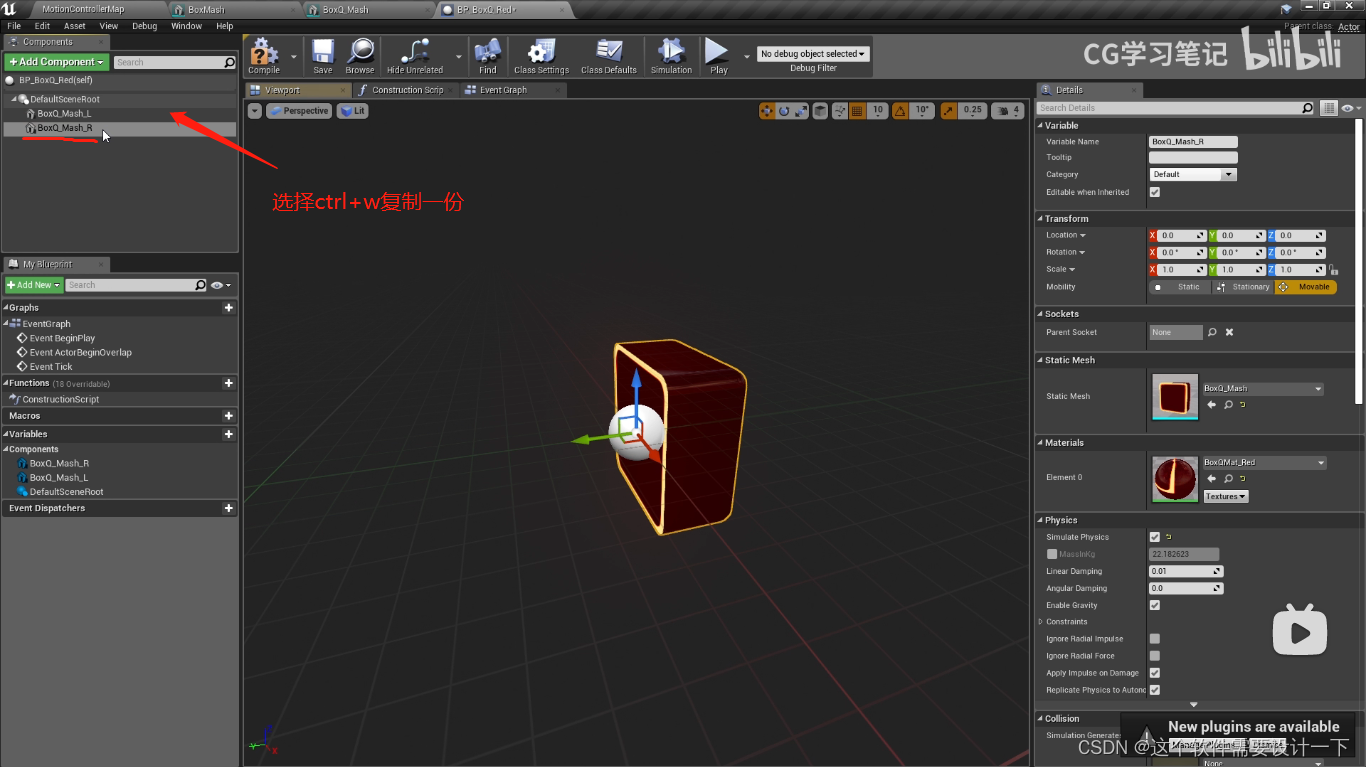Open Textures dropdown under Element 0
This screenshot has width=1366, height=767.
(x=1225, y=496)
